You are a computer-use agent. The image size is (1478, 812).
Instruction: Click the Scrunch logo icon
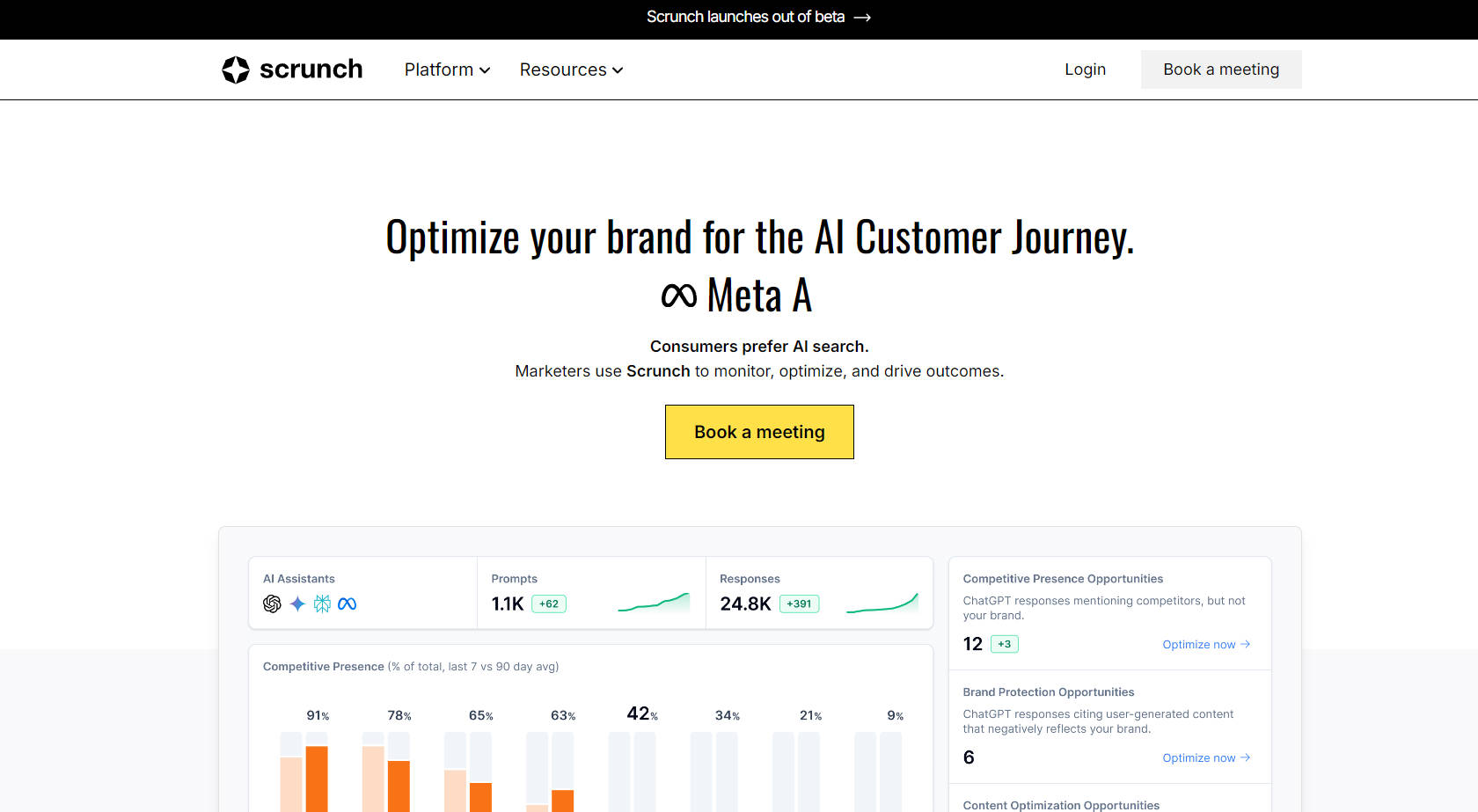pyautogui.click(x=236, y=69)
